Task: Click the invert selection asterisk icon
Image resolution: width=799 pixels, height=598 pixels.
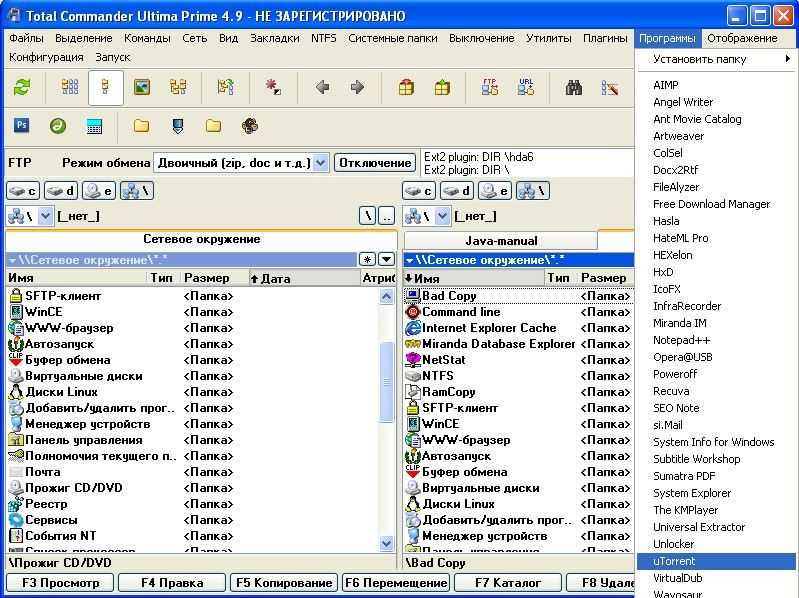Action: click(x=273, y=87)
